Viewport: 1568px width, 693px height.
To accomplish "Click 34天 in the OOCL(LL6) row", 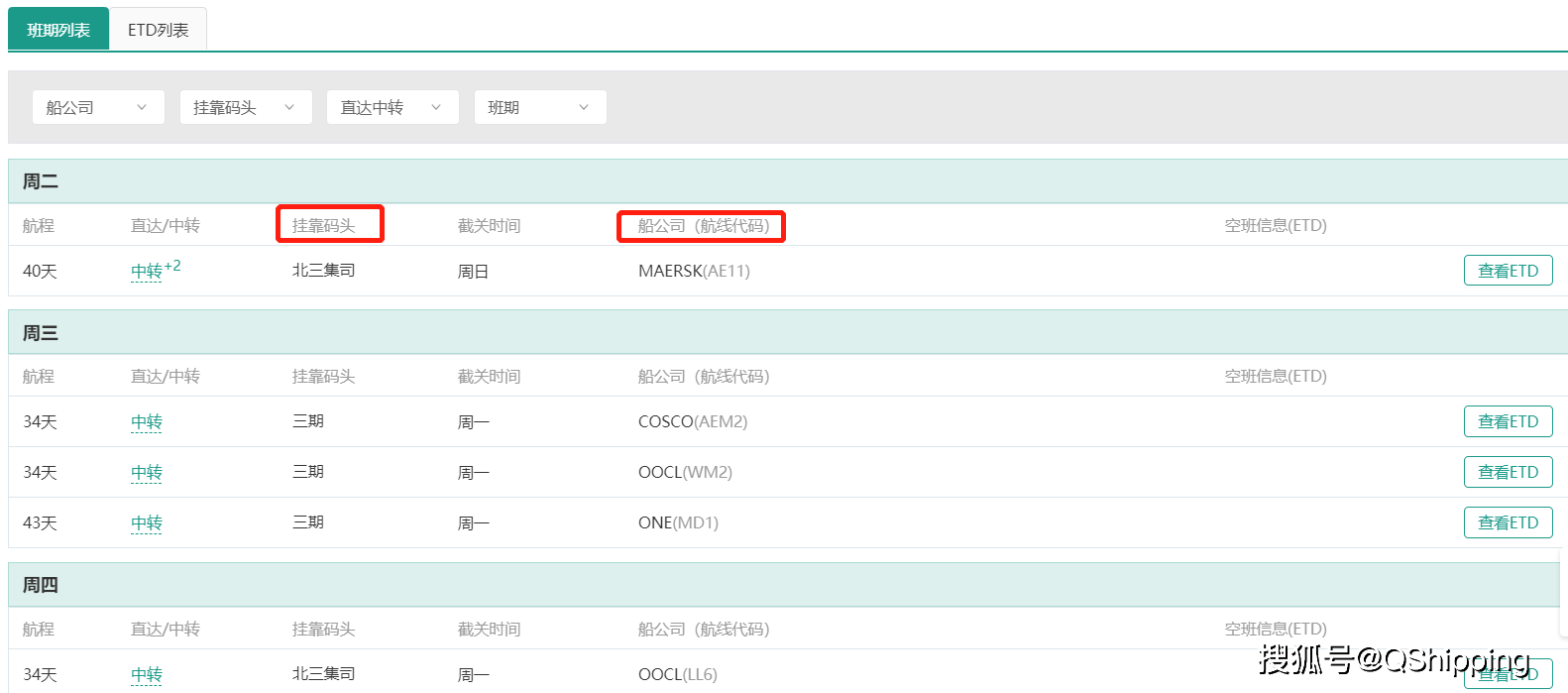I will point(40,674).
